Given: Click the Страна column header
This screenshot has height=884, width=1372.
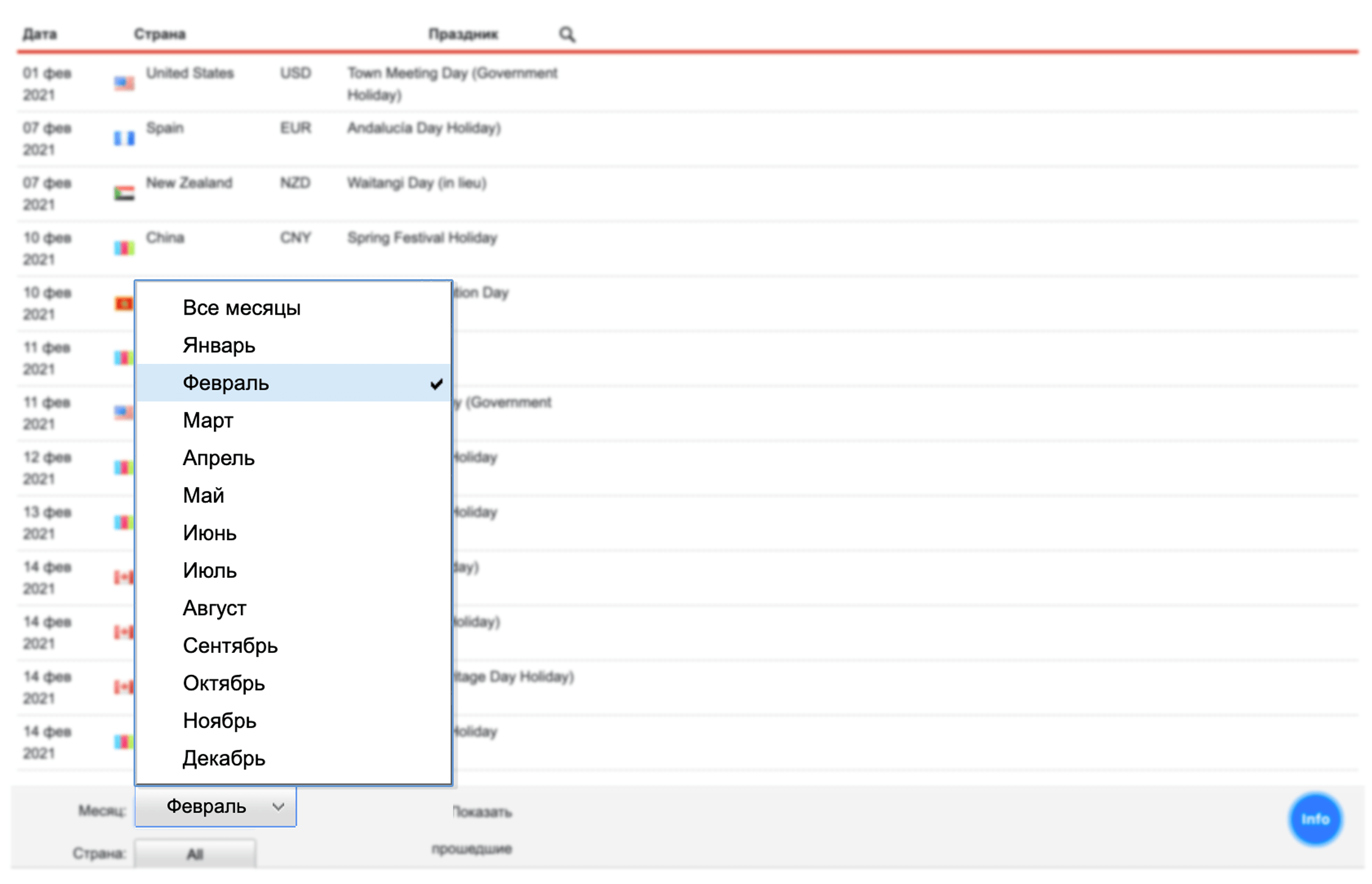Looking at the screenshot, I should (160, 34).
